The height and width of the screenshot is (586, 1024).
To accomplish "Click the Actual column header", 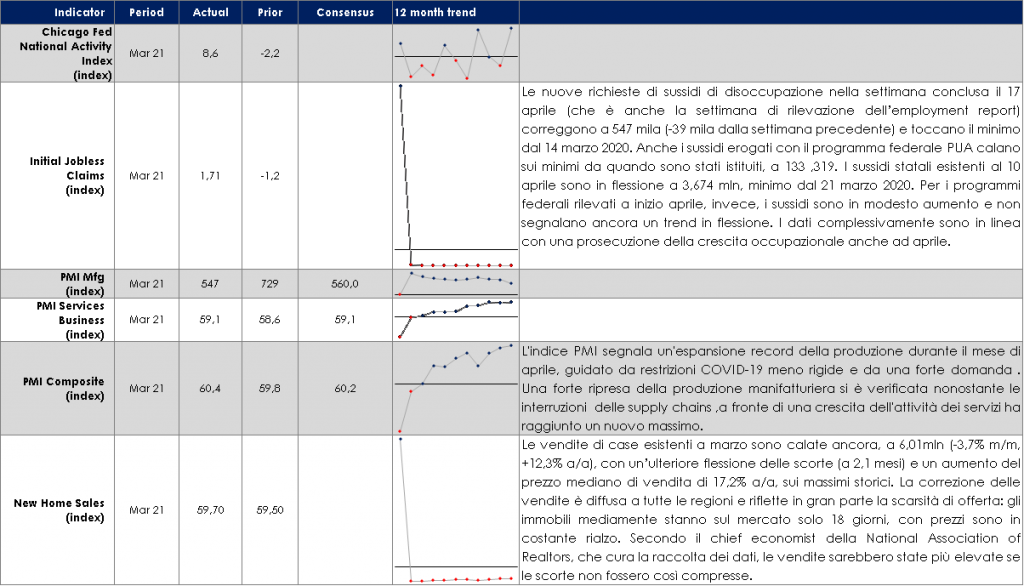I will point(210,12).
